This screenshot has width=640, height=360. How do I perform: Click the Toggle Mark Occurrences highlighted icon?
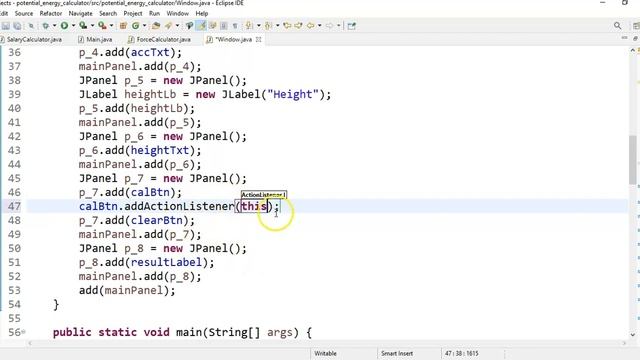[200, 26]
